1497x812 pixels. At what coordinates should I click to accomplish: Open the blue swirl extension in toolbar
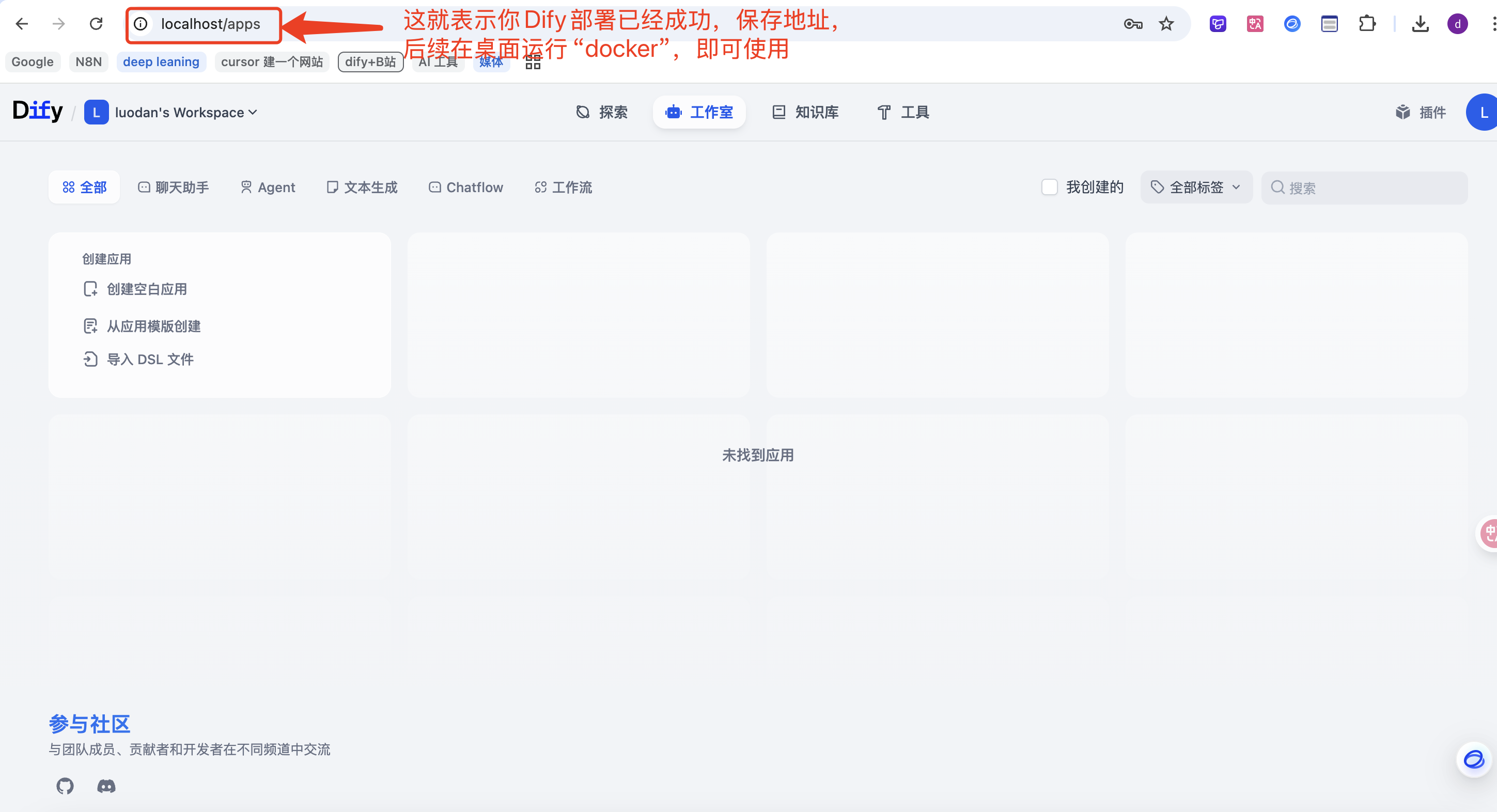(x=1292, y=24)
